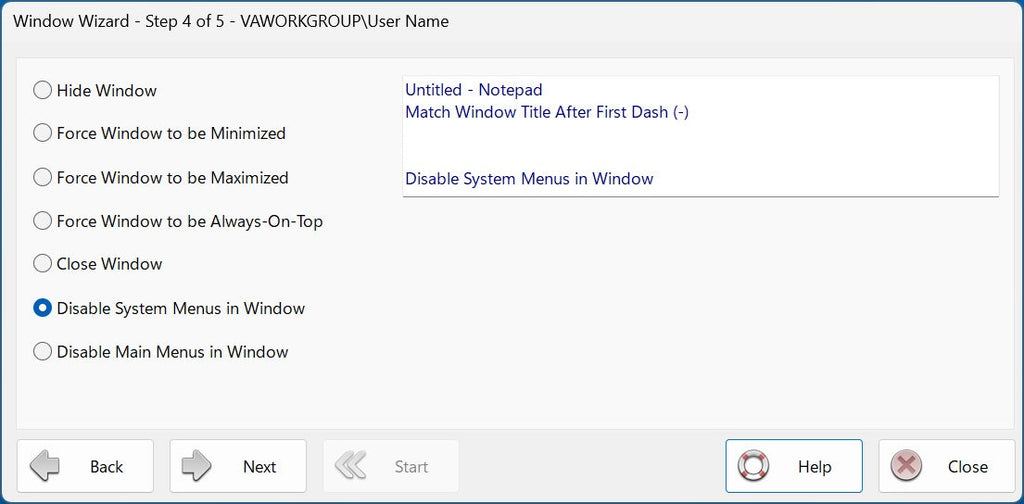The width and height of the screenshot is (1024, 504).
Task: Select Force Window to be Maximized
Action: point(42,178)
